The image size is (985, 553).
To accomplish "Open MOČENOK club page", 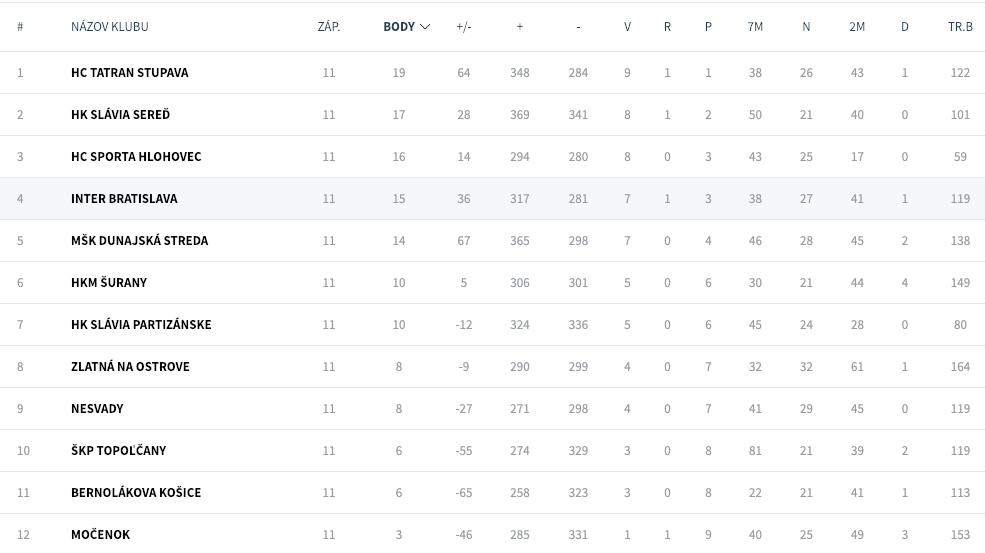I will pos(101,535).
